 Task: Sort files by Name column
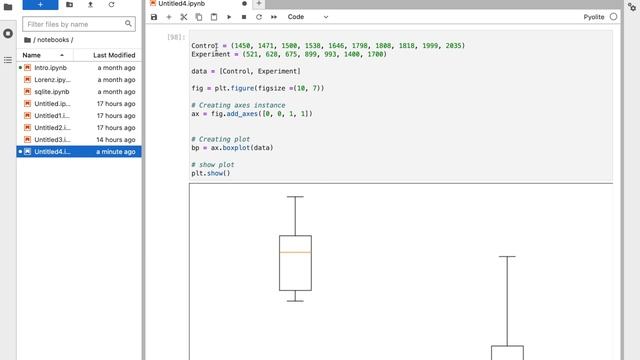44,55
